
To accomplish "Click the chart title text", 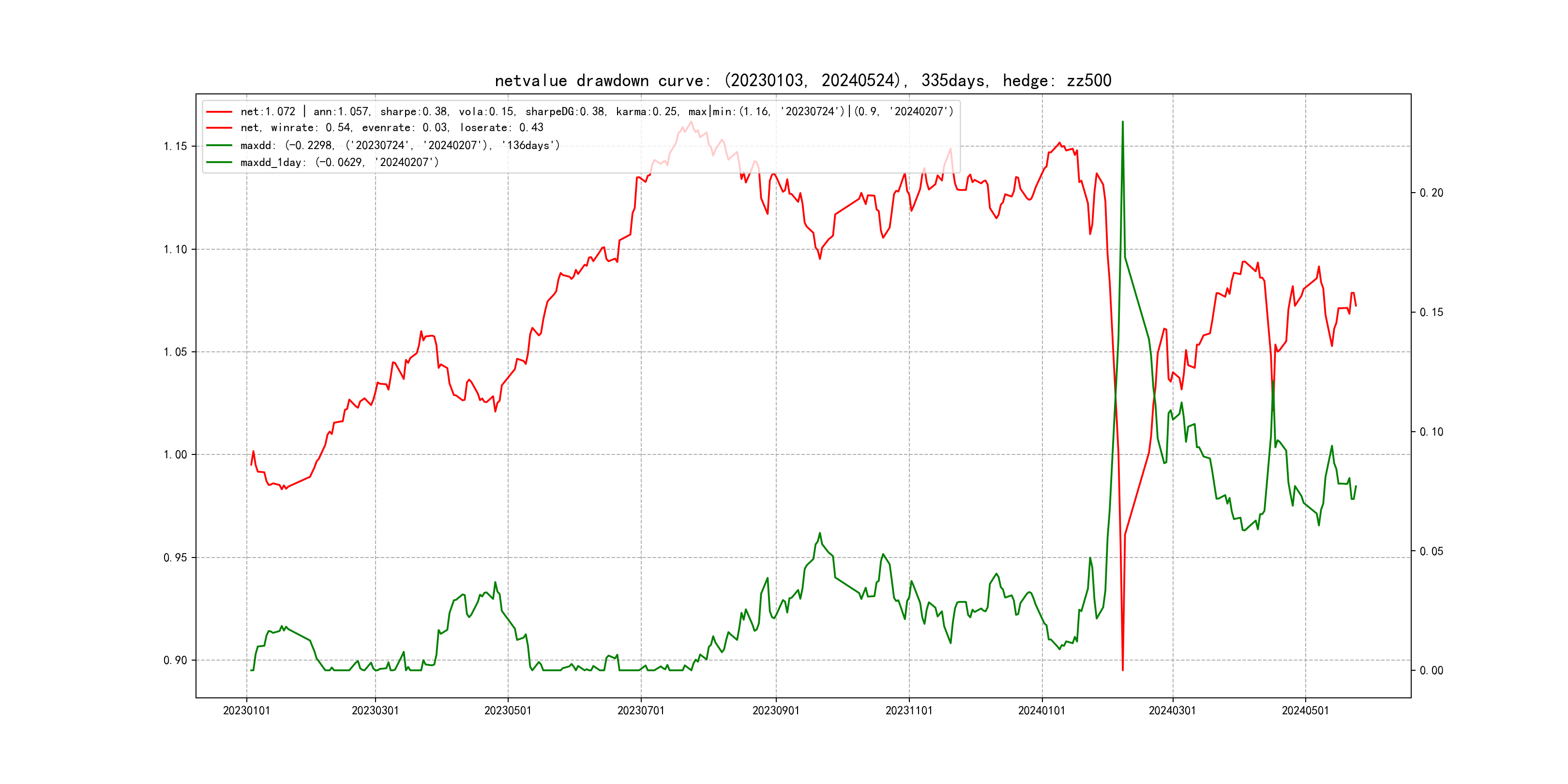I will coord(802,81).
